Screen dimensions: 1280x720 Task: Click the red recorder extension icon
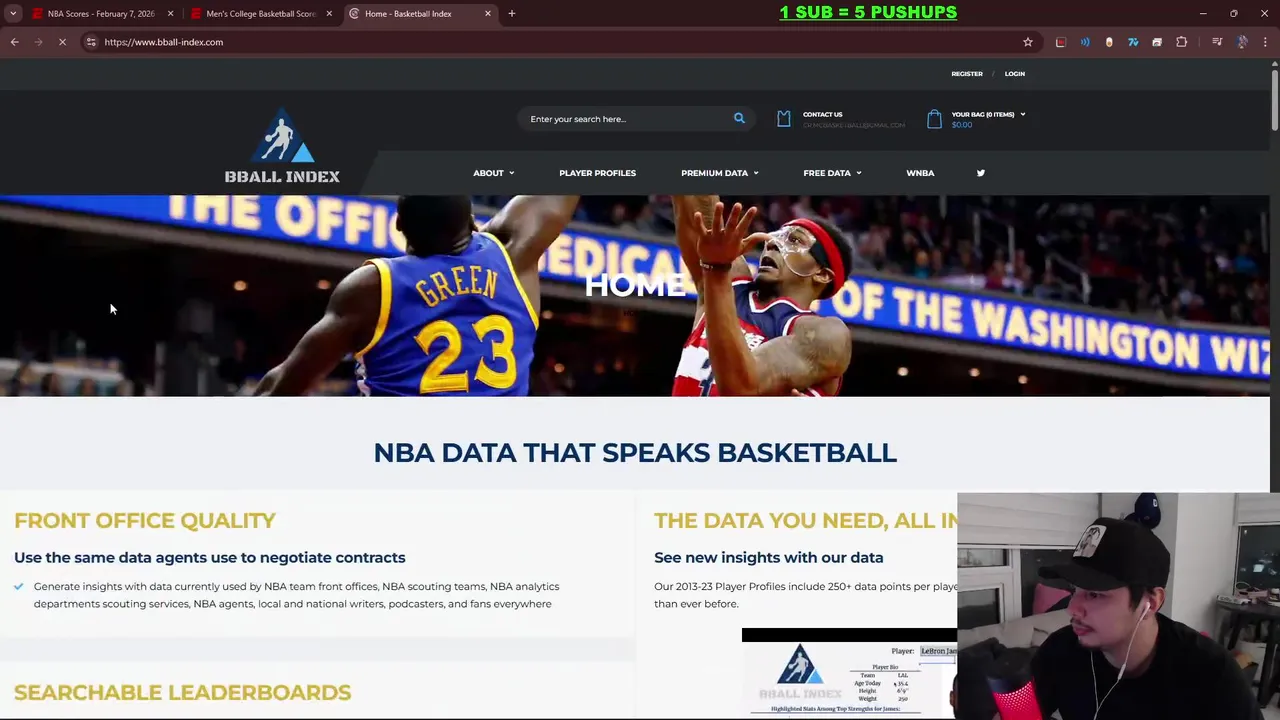(1061, 42)
